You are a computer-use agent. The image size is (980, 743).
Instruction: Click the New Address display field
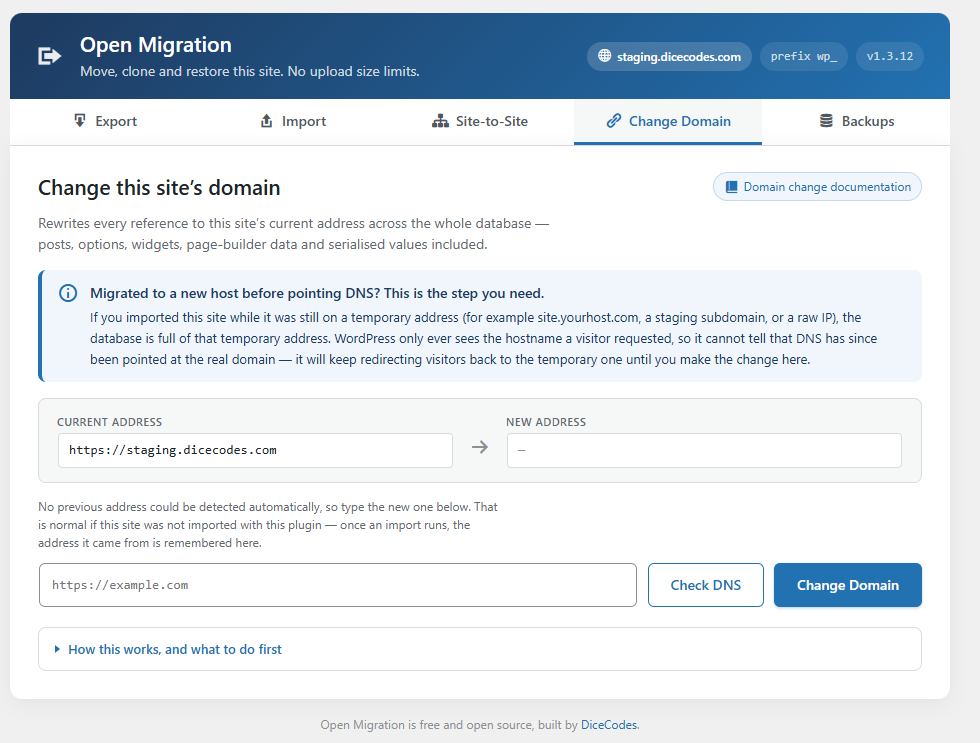coord(704,451)
